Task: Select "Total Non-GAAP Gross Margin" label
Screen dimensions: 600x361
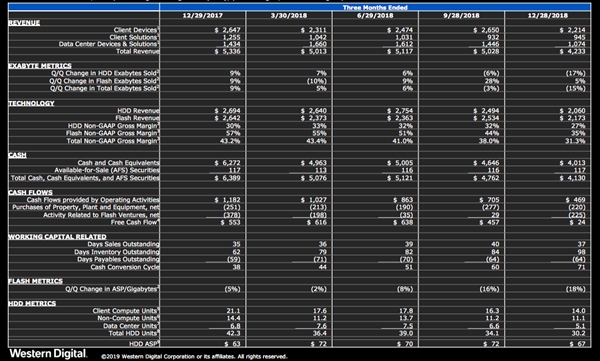Action: [x=113, y=141]
